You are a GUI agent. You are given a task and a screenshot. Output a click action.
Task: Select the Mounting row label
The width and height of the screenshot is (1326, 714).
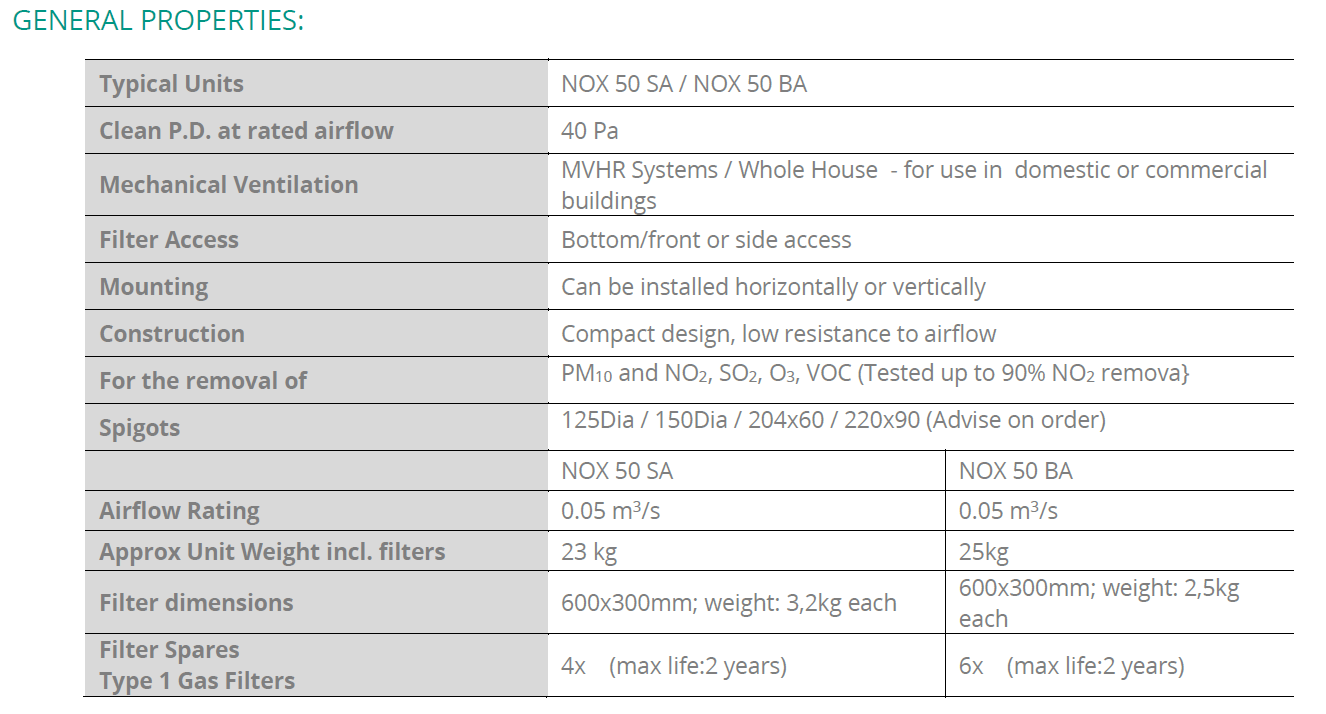pos(154,287)
